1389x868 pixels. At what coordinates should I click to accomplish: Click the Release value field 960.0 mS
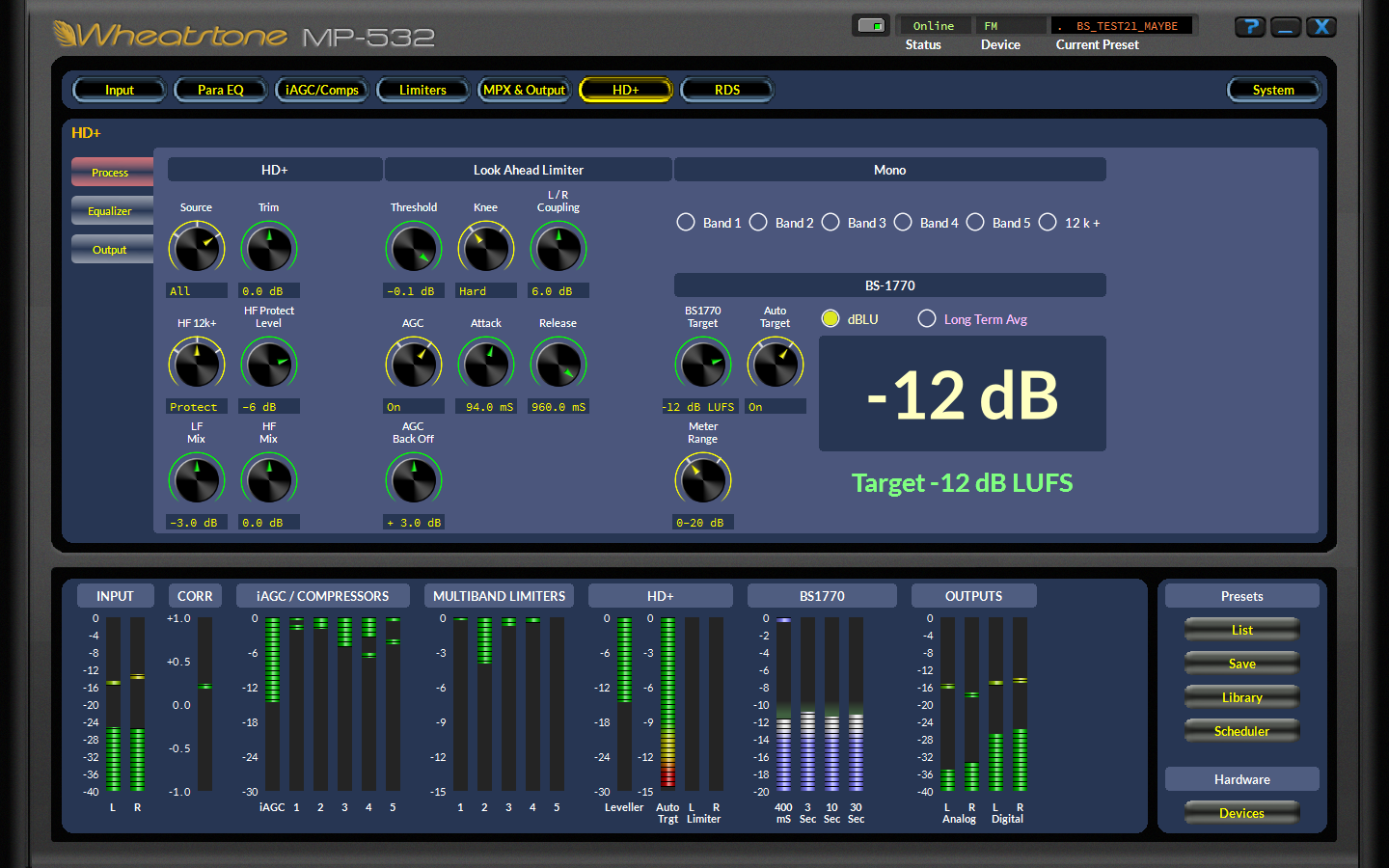558,406
